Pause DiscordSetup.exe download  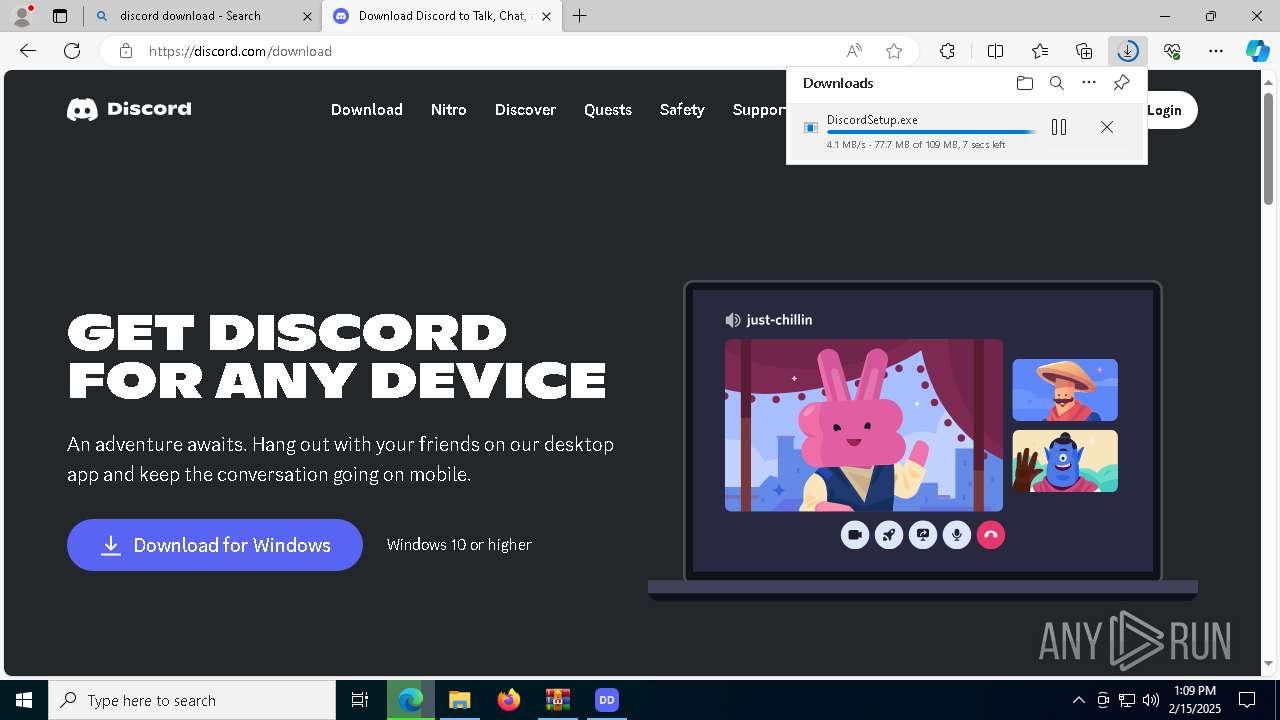pyautogui.click(x=1059, y=127)
